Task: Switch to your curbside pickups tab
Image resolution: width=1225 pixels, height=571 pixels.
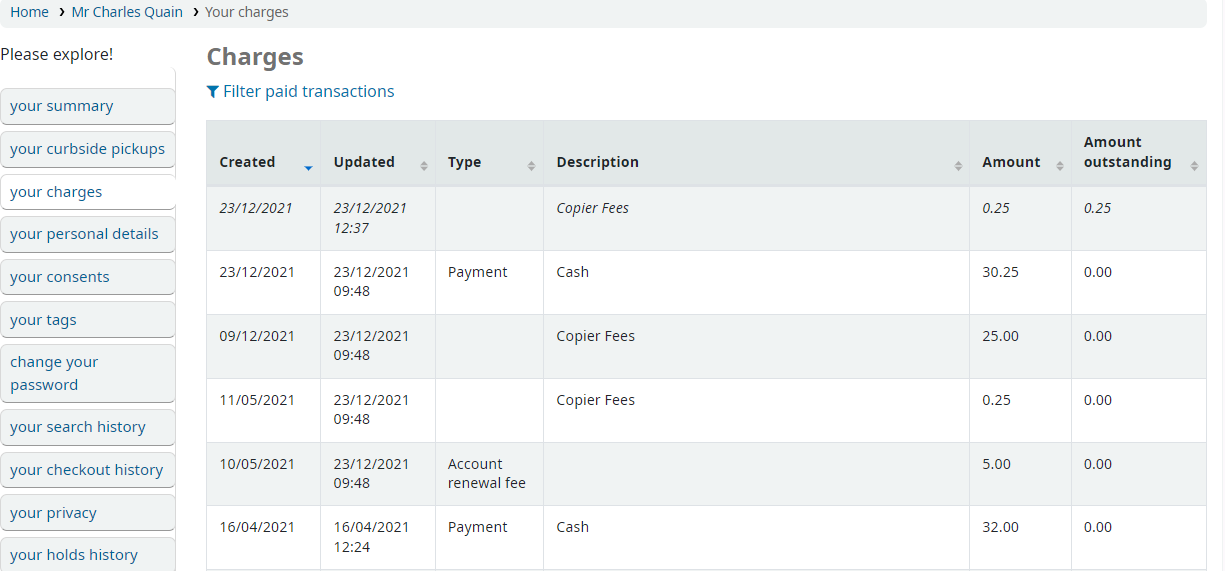Action: point(88,149)
